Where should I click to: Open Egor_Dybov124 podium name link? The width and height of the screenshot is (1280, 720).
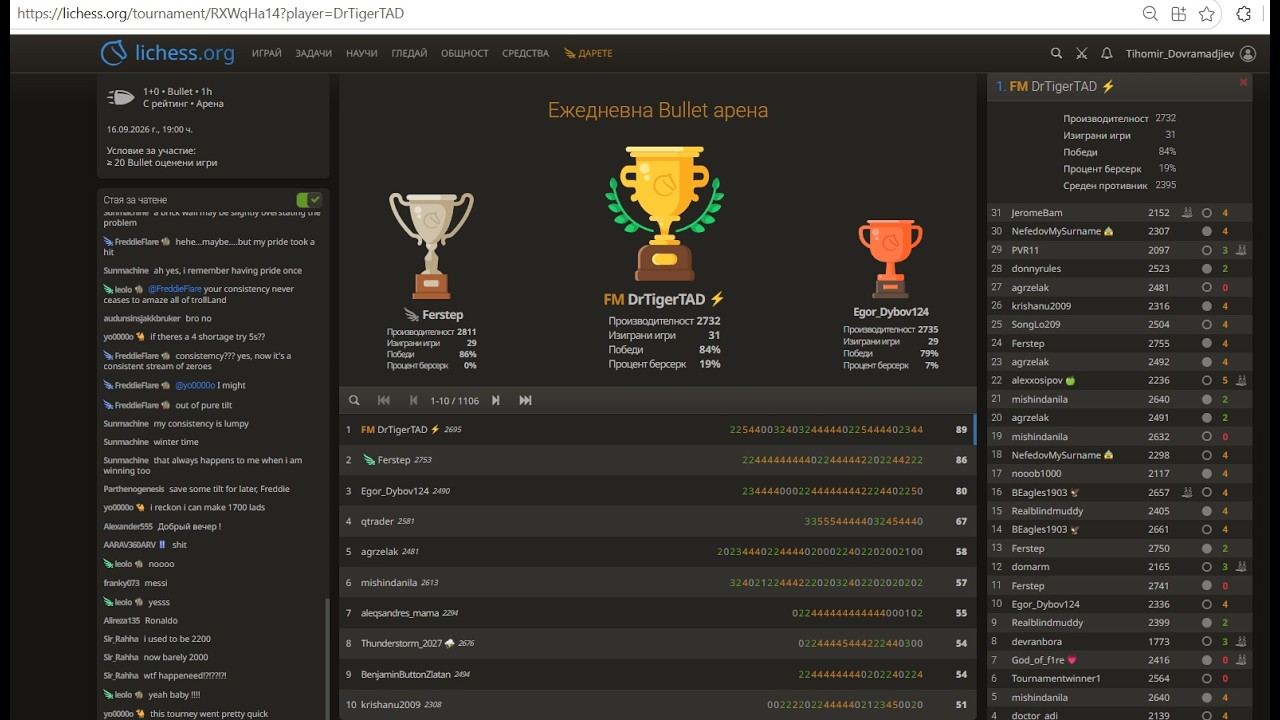coord(891,312)
